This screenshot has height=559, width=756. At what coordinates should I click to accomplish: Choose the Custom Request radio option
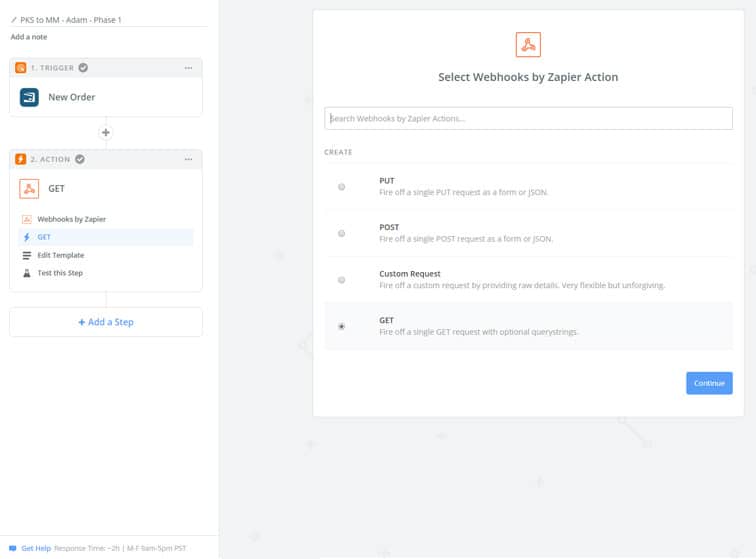(342, 280)
